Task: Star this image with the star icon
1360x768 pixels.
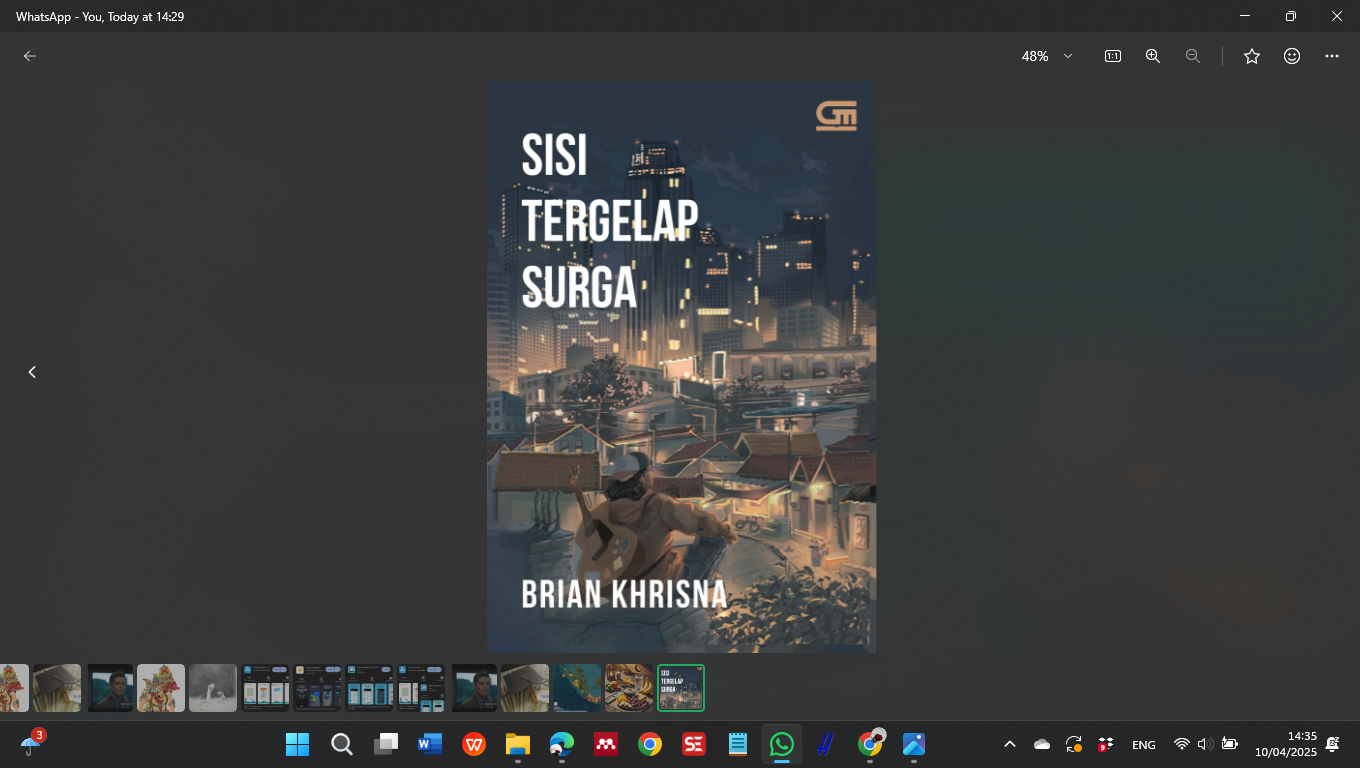Action: (1252, 56)
